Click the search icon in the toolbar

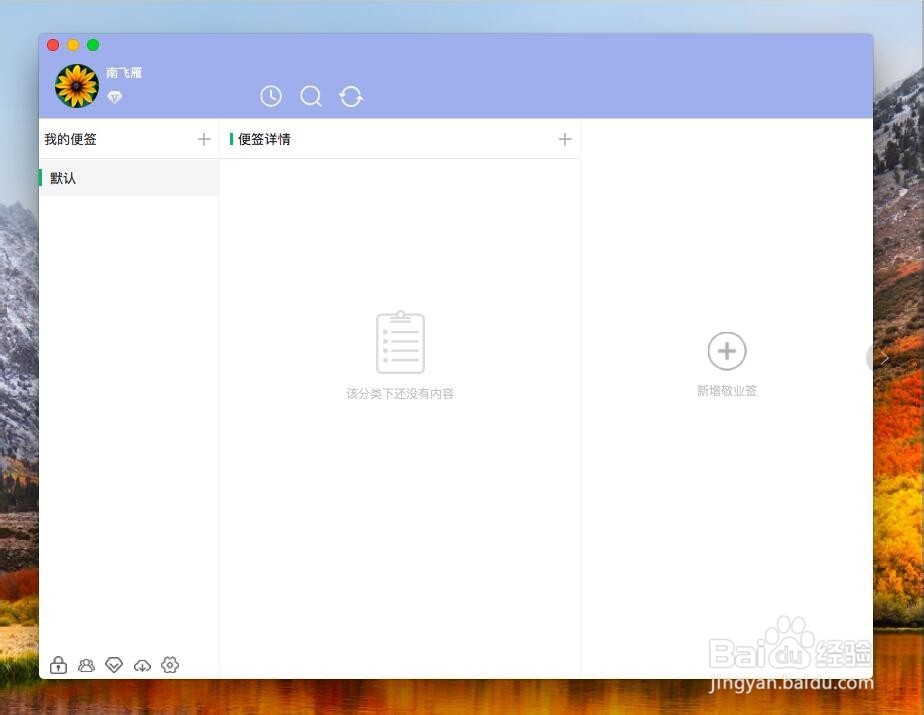(311, 96)
